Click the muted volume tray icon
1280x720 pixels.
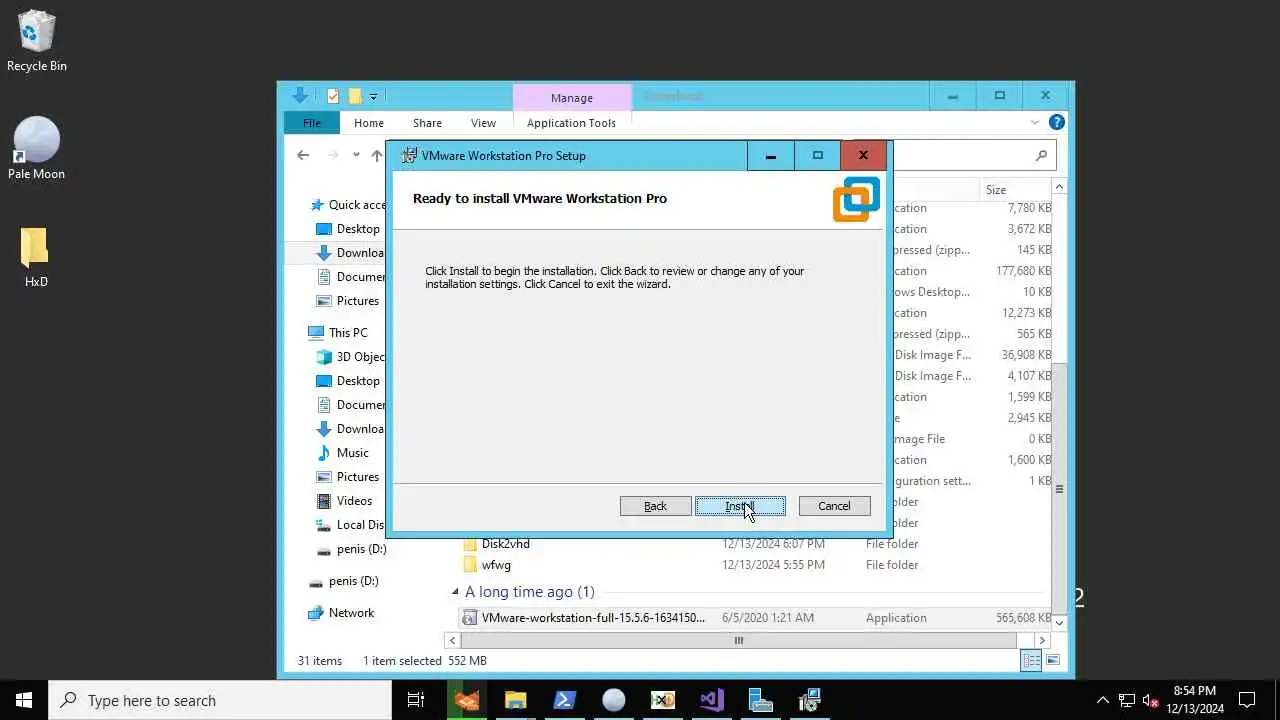pos(1151,700)
